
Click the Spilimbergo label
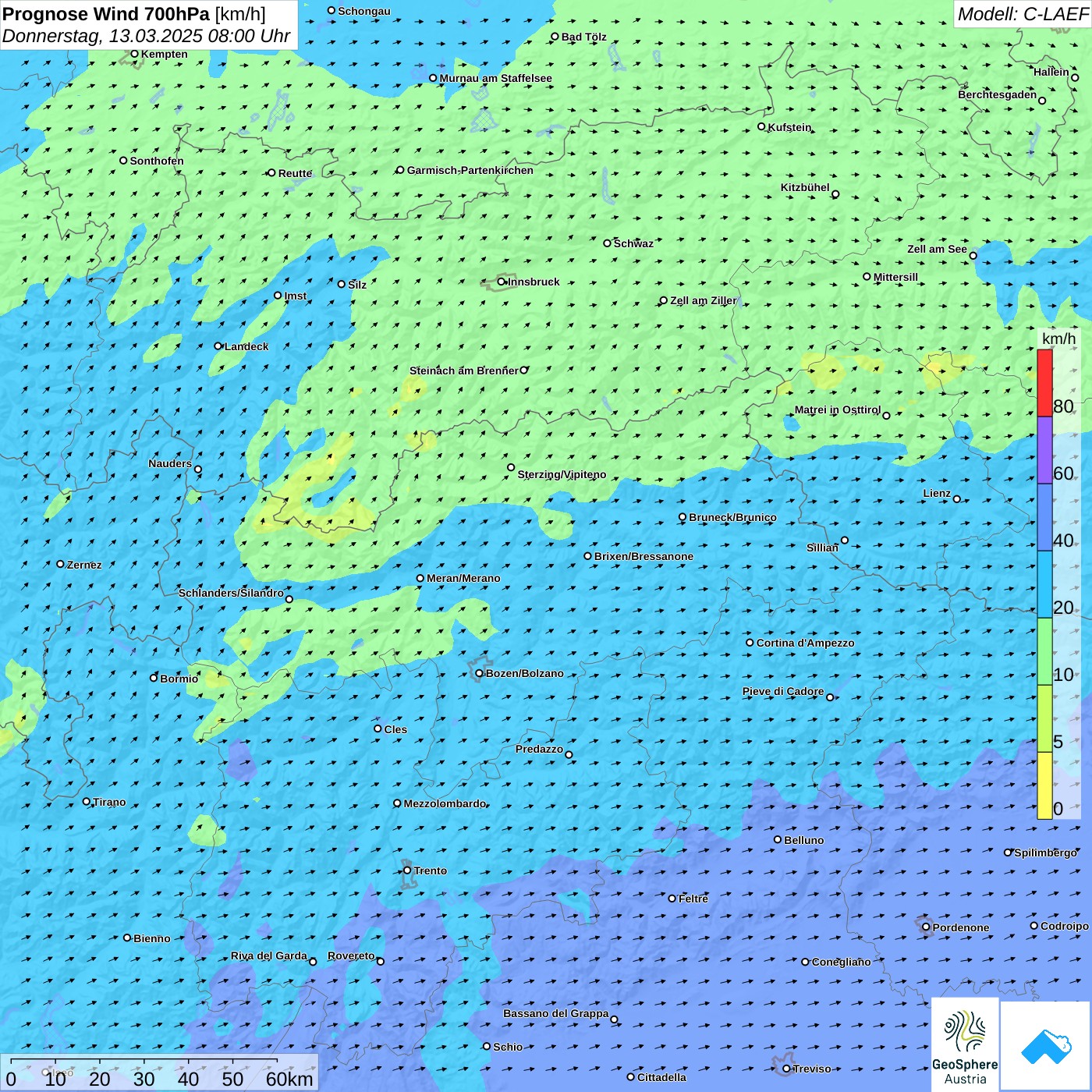1045,853
